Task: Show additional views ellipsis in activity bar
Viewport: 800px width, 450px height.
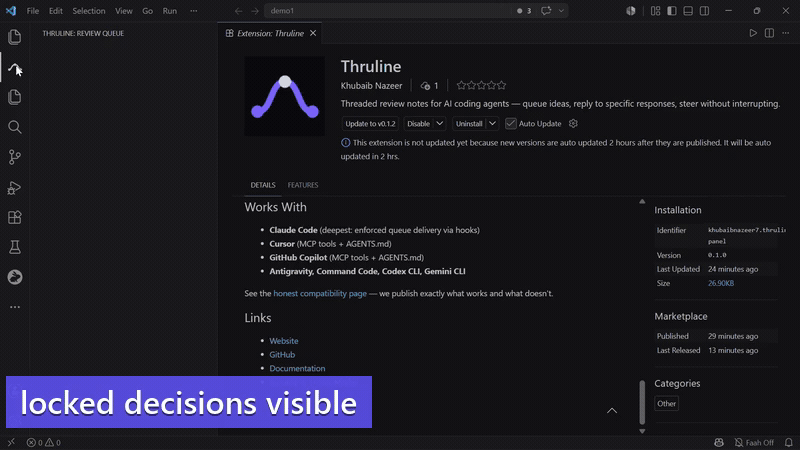Action: tap(14, 307)
